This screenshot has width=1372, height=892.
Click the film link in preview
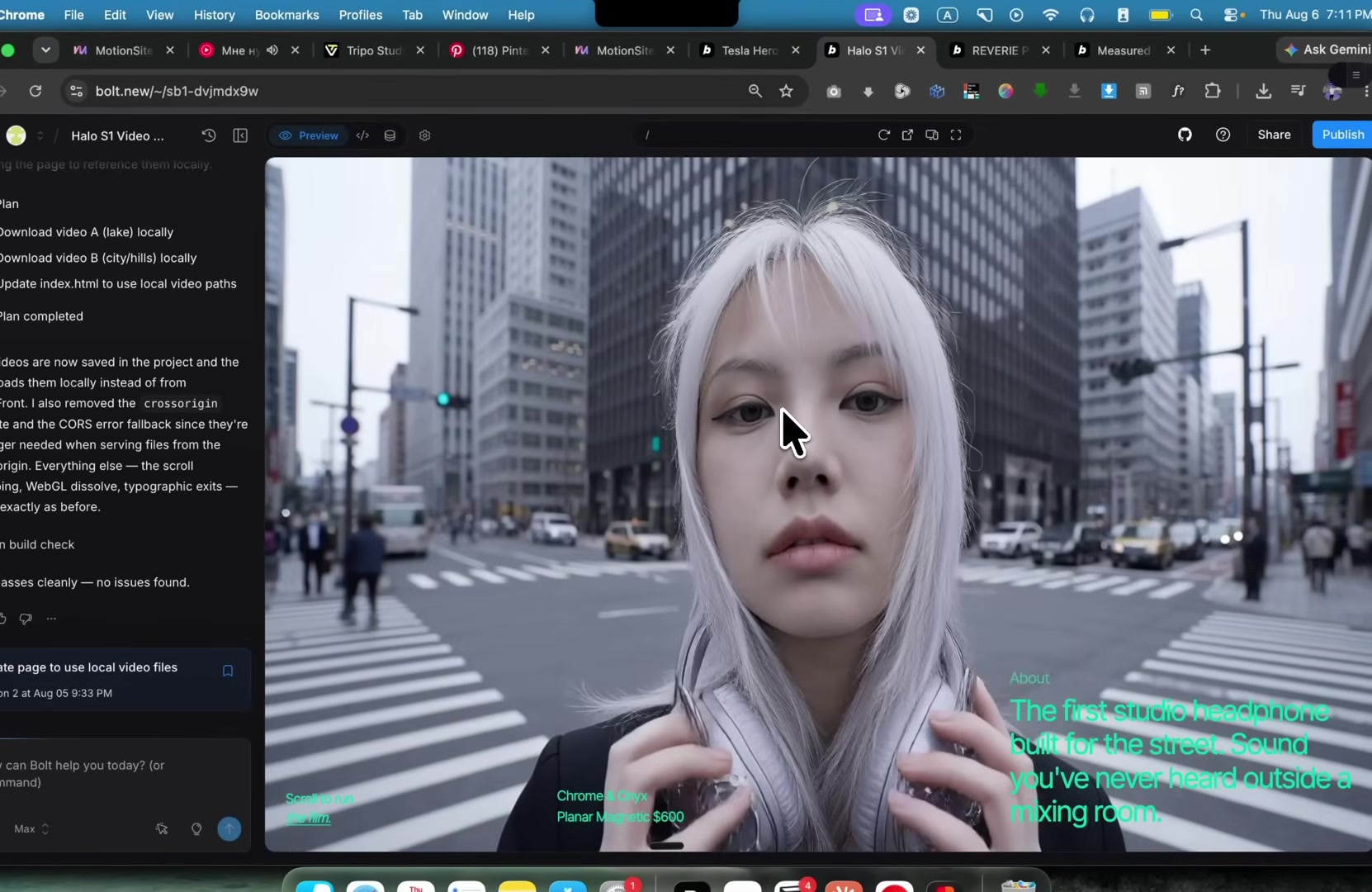(x=309, y=818)
